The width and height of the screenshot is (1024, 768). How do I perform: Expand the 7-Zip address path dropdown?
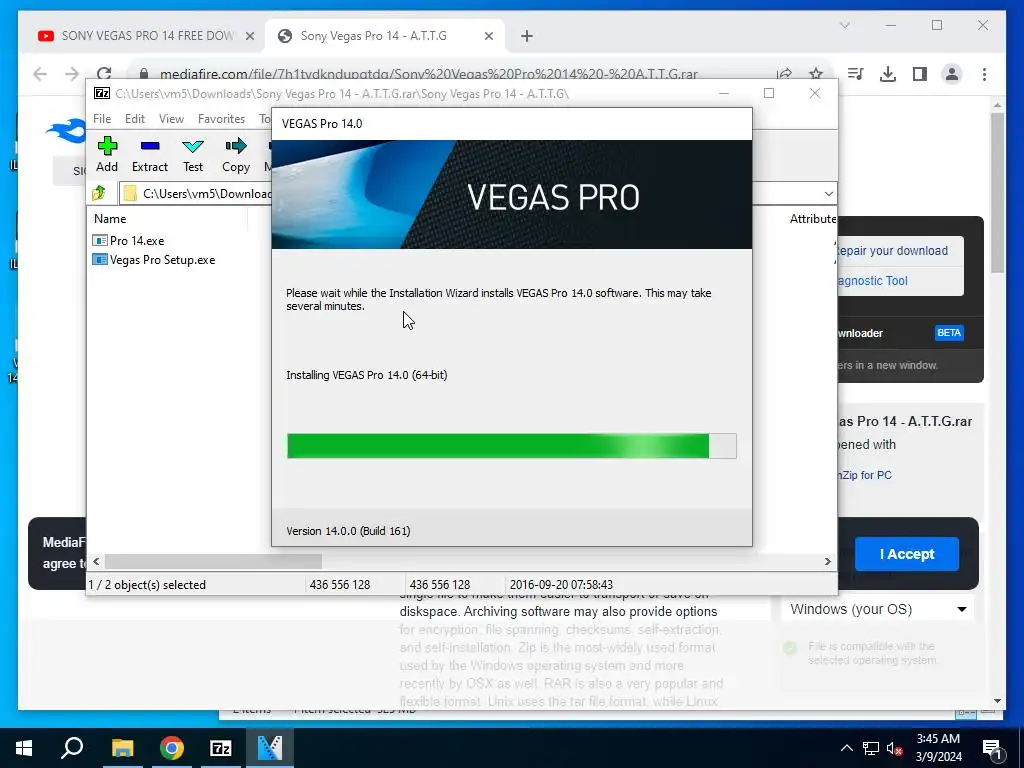(828, 194)
